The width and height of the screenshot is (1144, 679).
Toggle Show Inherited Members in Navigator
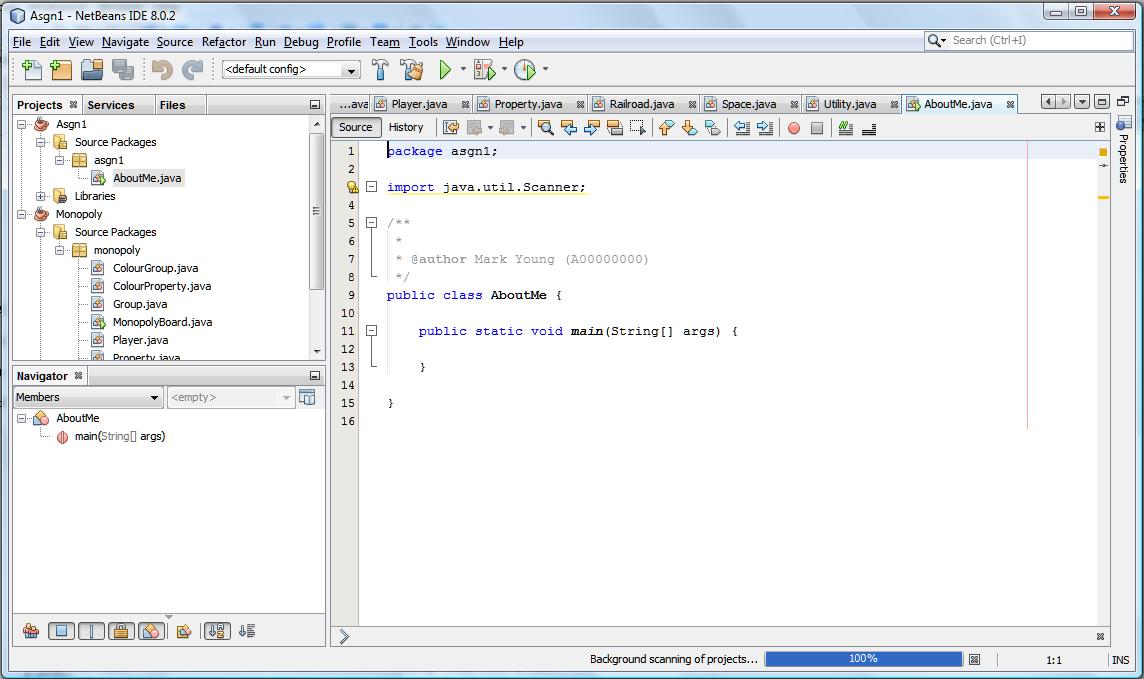click(31, 631)
